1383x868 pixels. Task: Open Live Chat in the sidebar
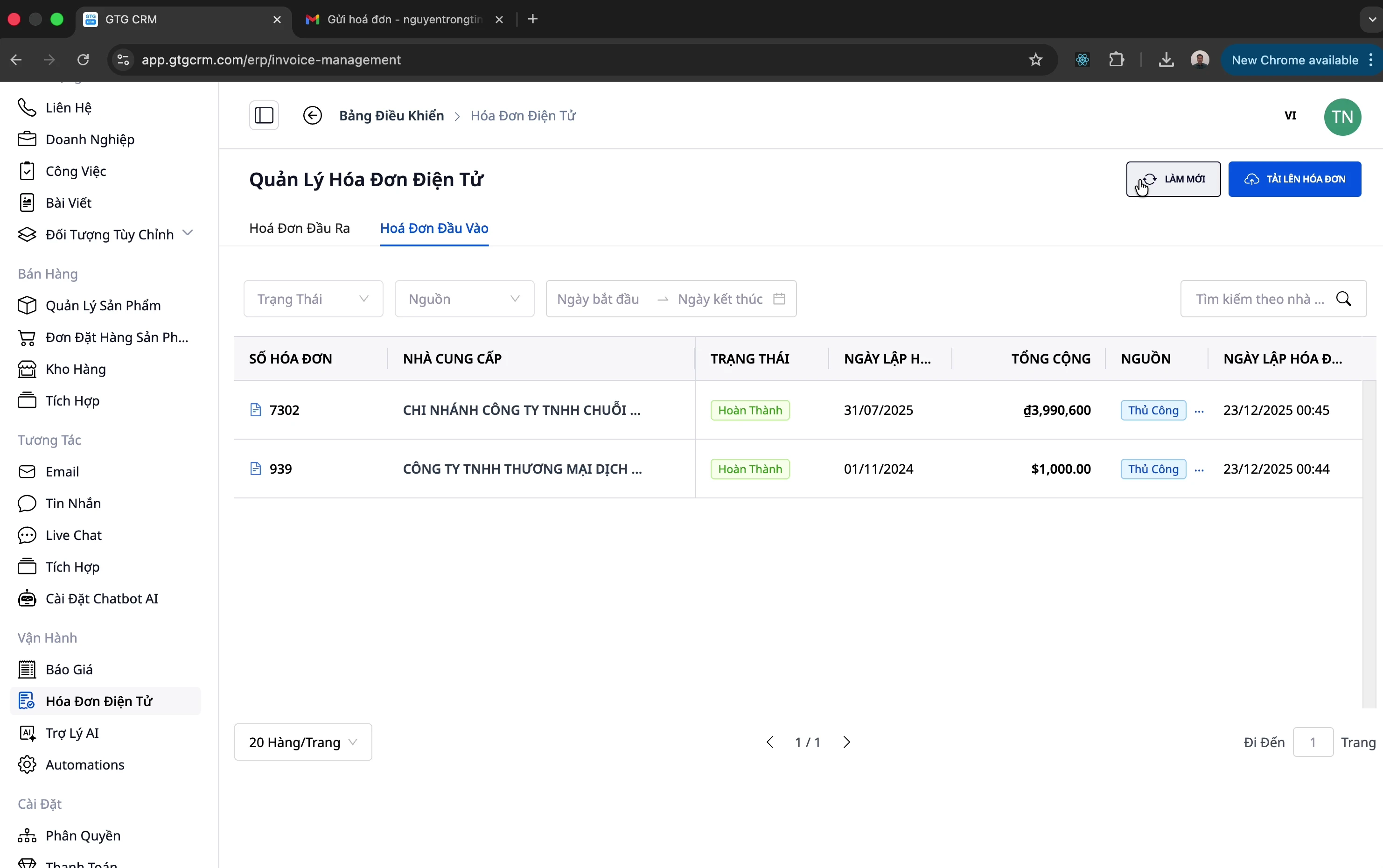[73, 535]
